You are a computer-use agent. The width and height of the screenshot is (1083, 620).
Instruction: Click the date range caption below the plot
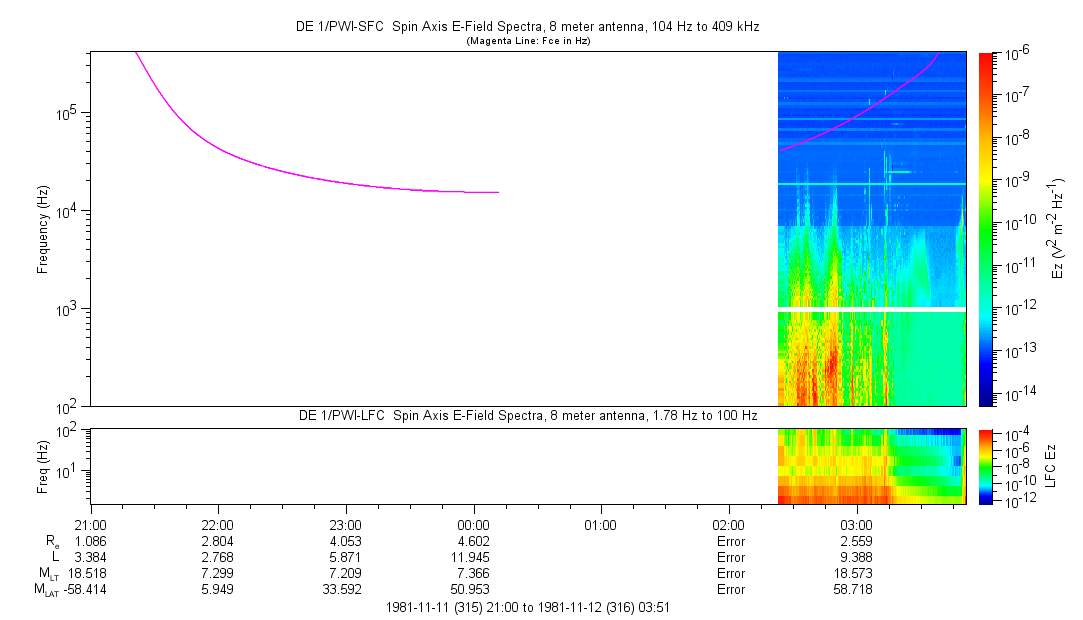point(526,607)
